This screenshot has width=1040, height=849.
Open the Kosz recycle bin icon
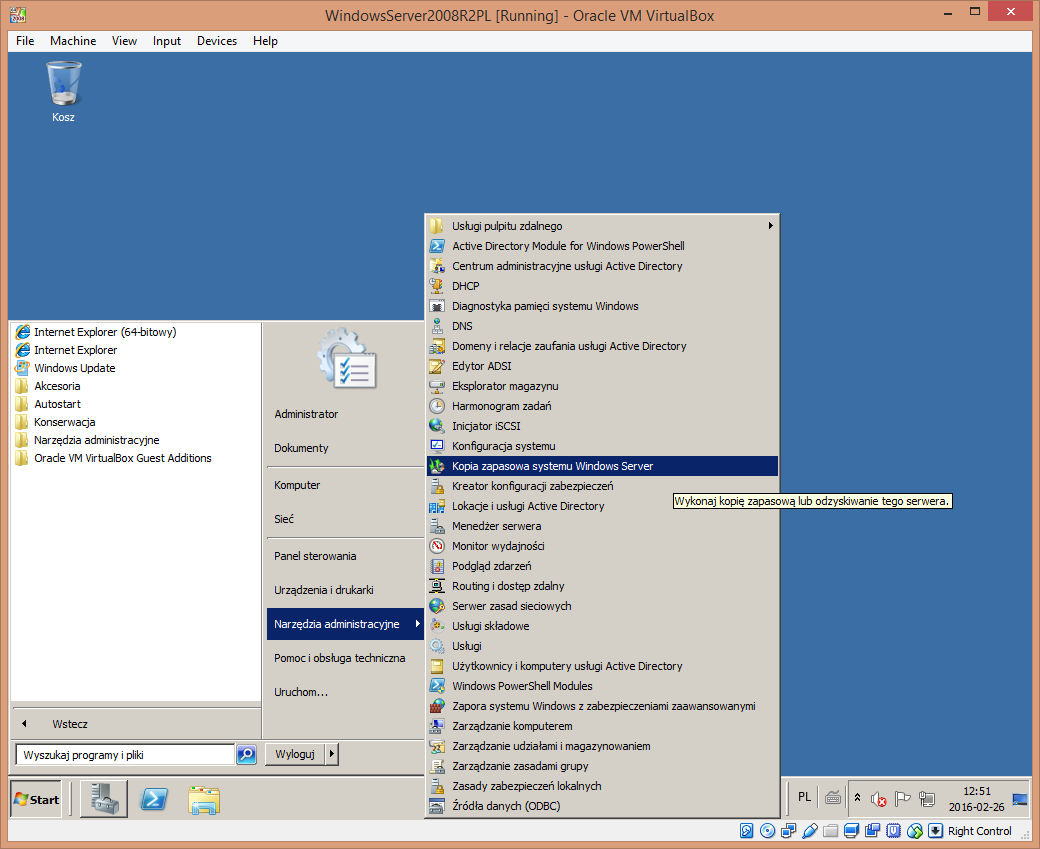click(64, 92)
